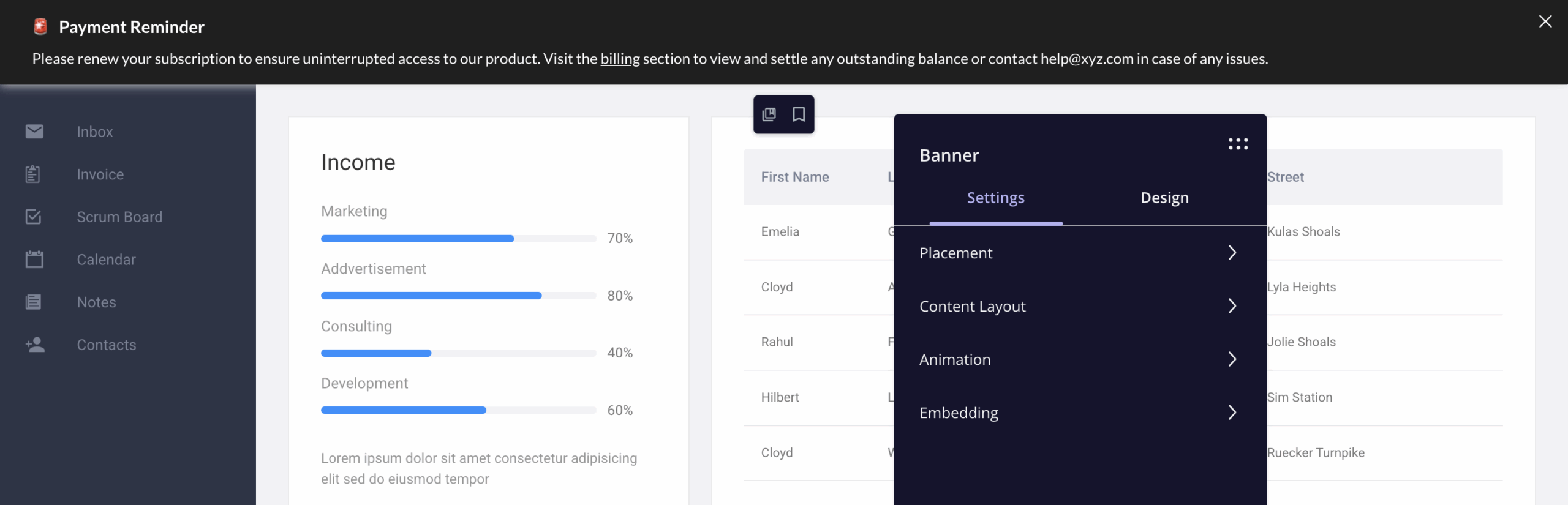Sort the table by First Name header
Image resolution: width=1568 pixels, height=505 pixels.
pyautogui.click(x=794, y=176)
